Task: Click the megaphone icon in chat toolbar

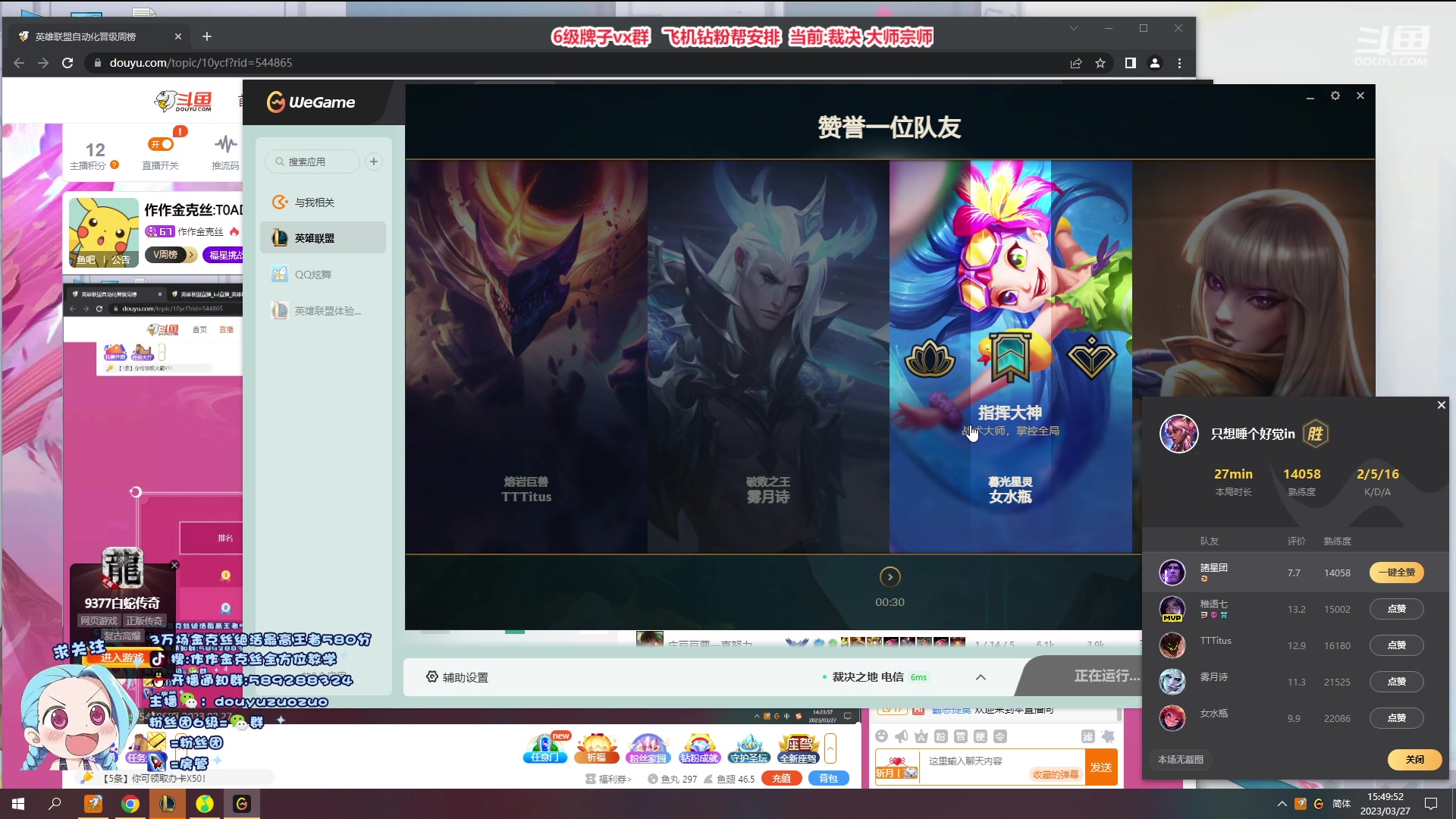Action: click(x=901, y=736)
